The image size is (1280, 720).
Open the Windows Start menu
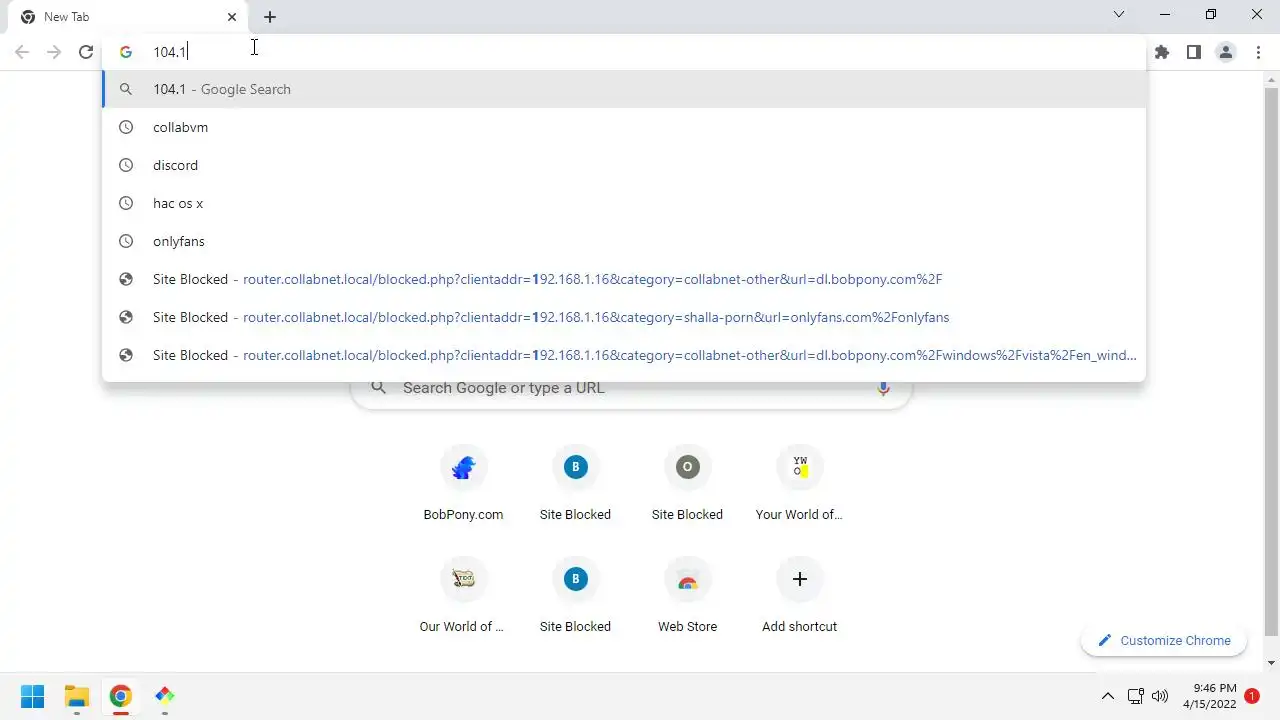pyautogui.click(x=33, y=696)
